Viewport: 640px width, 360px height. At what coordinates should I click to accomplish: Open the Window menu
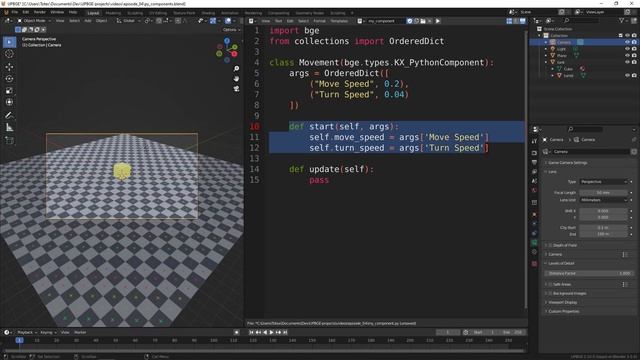tap(57, 12)
